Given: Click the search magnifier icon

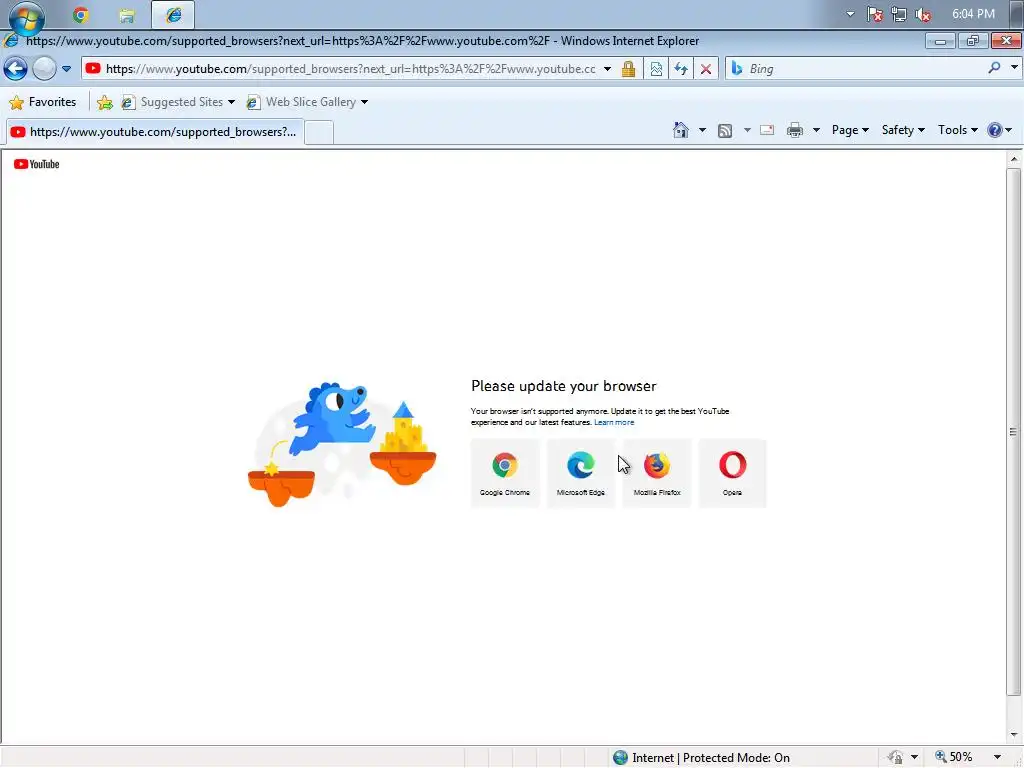Looking at the screenshot, I should 994,68.
